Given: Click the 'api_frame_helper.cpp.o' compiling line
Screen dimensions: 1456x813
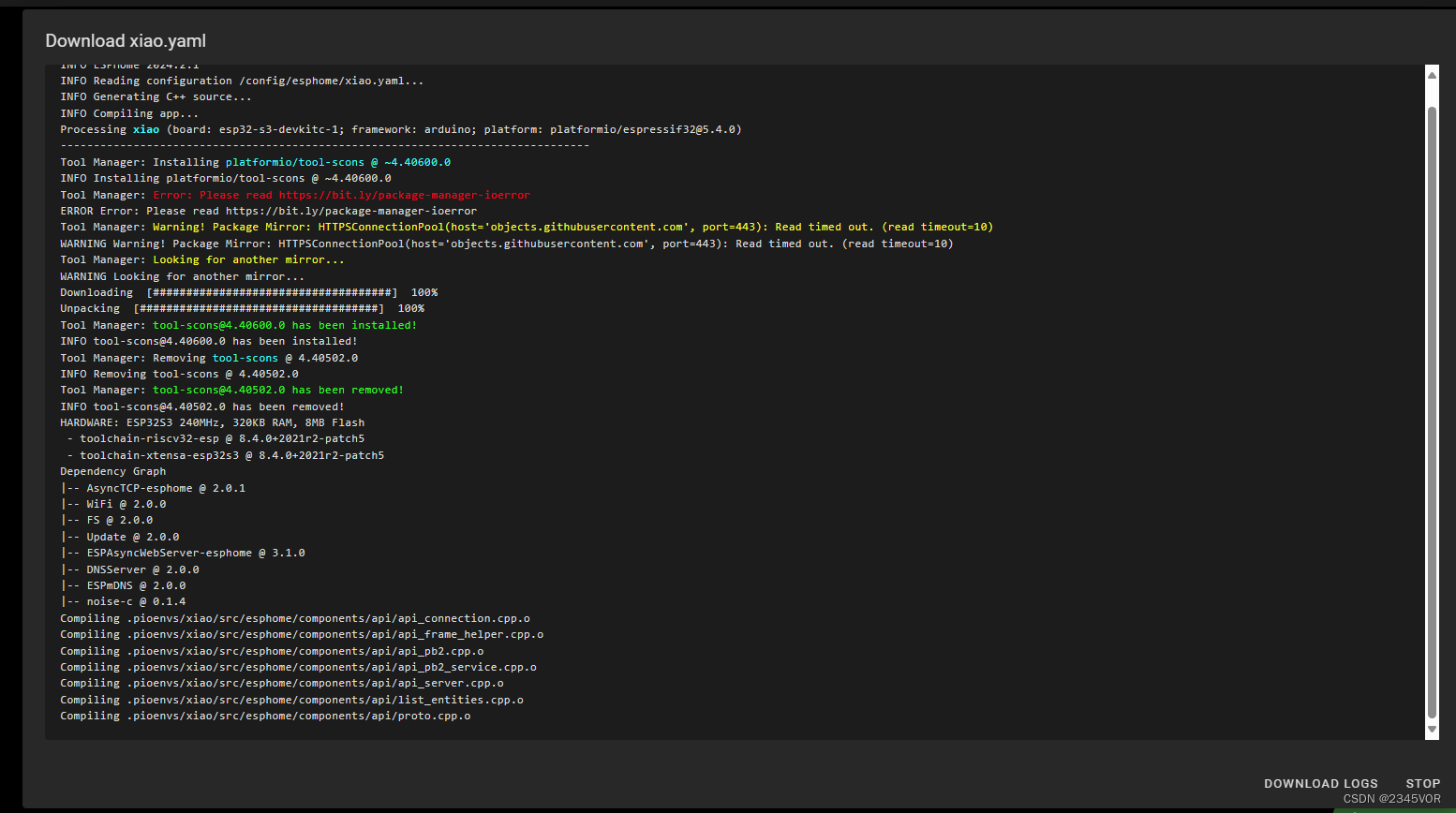Looking at the screenshot, I should (x=302, y=635).
